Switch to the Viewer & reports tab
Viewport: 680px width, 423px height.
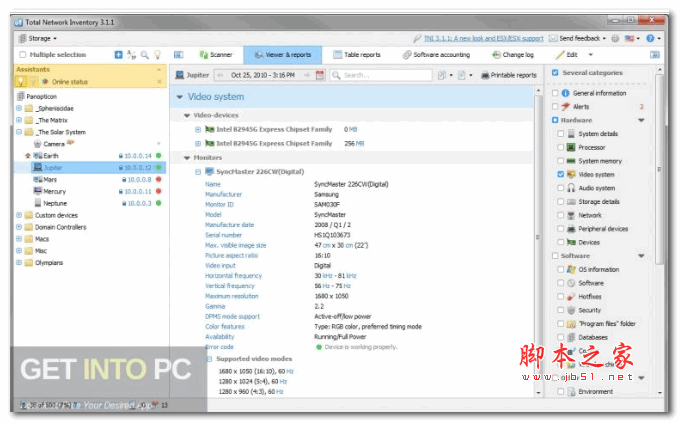(x=283, y=55)
